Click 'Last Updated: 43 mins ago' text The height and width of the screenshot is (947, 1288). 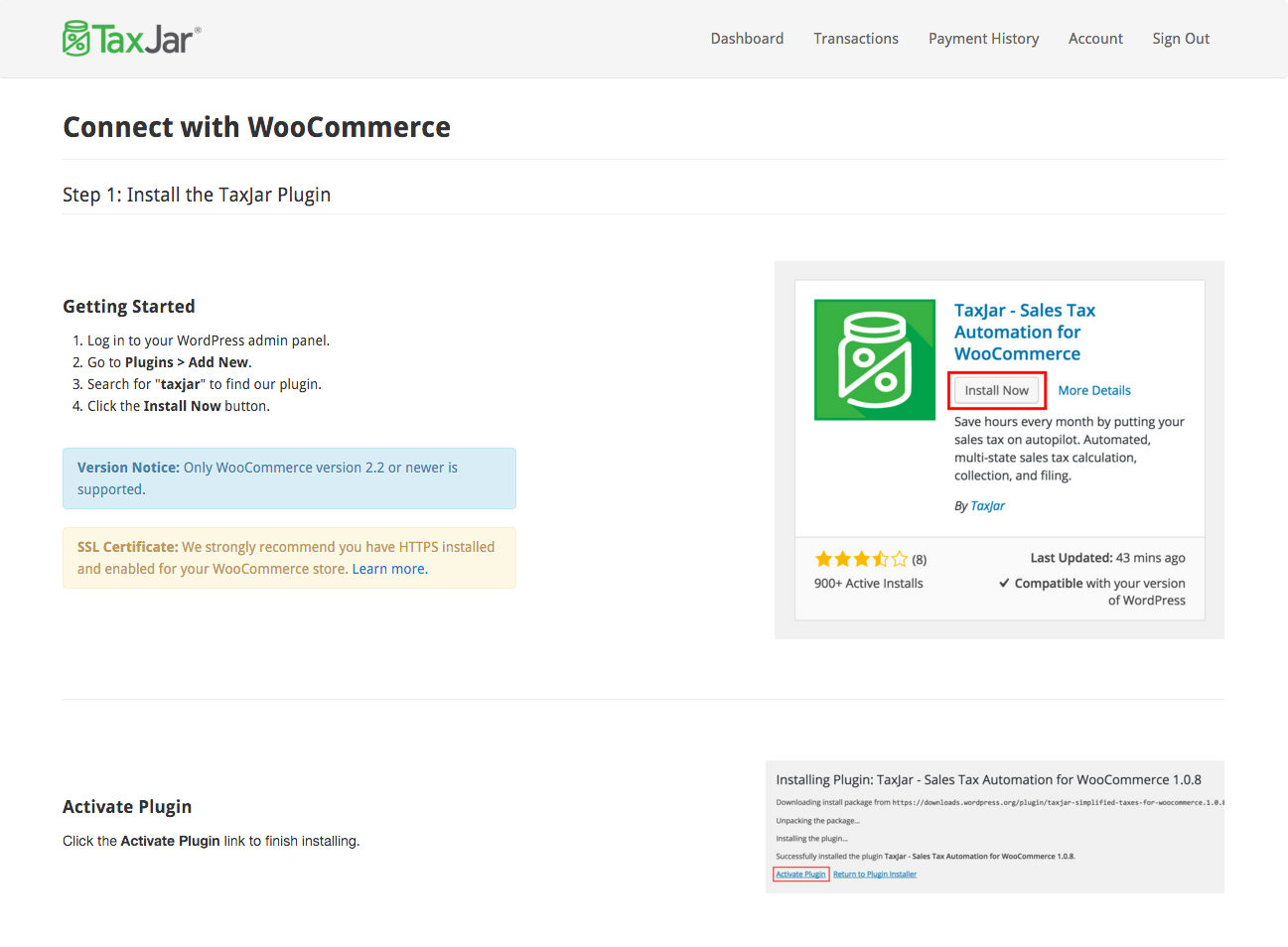[x=1107, y=558]
